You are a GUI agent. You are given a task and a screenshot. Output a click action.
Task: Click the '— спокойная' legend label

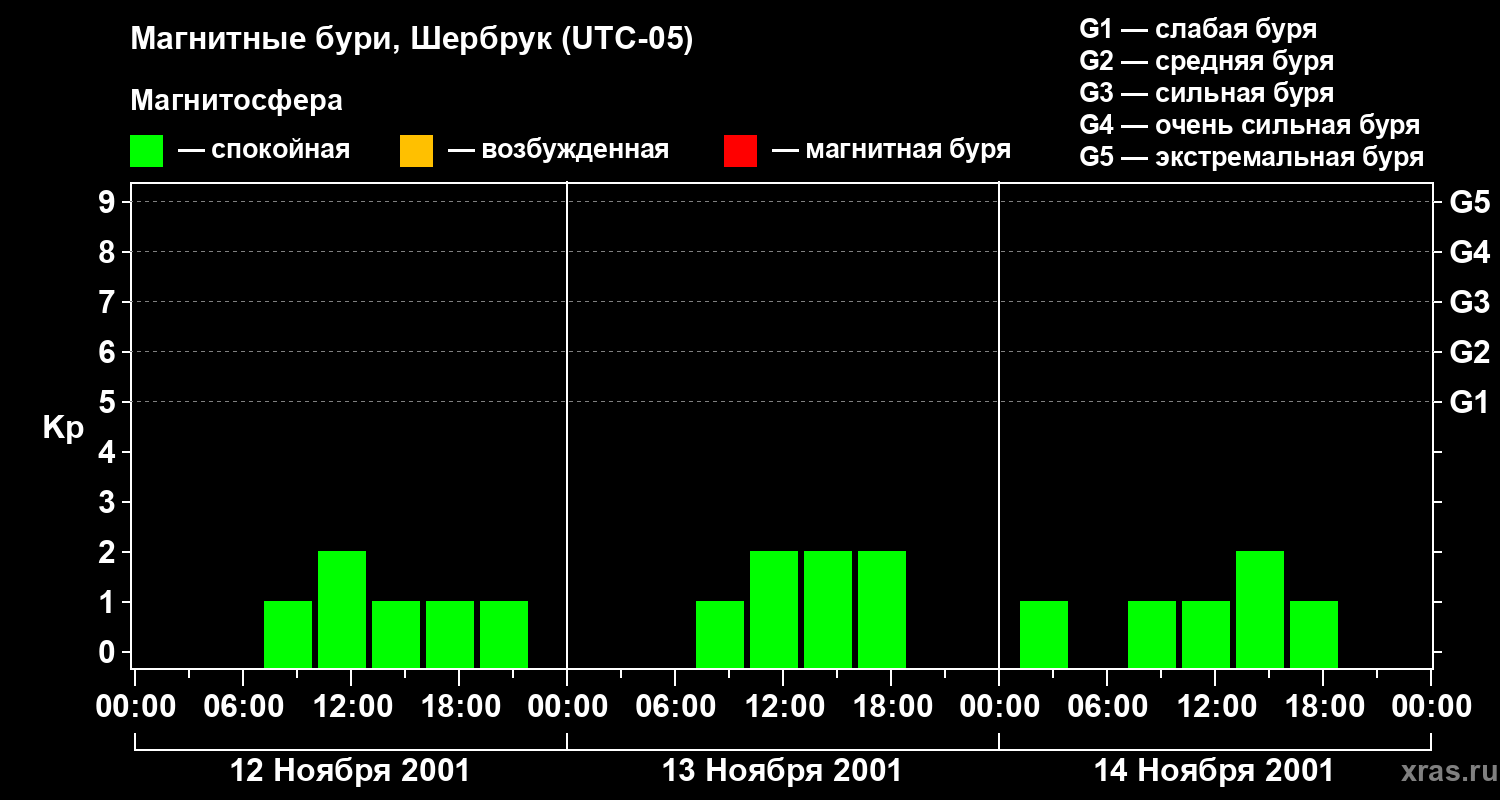click(264, 150)
